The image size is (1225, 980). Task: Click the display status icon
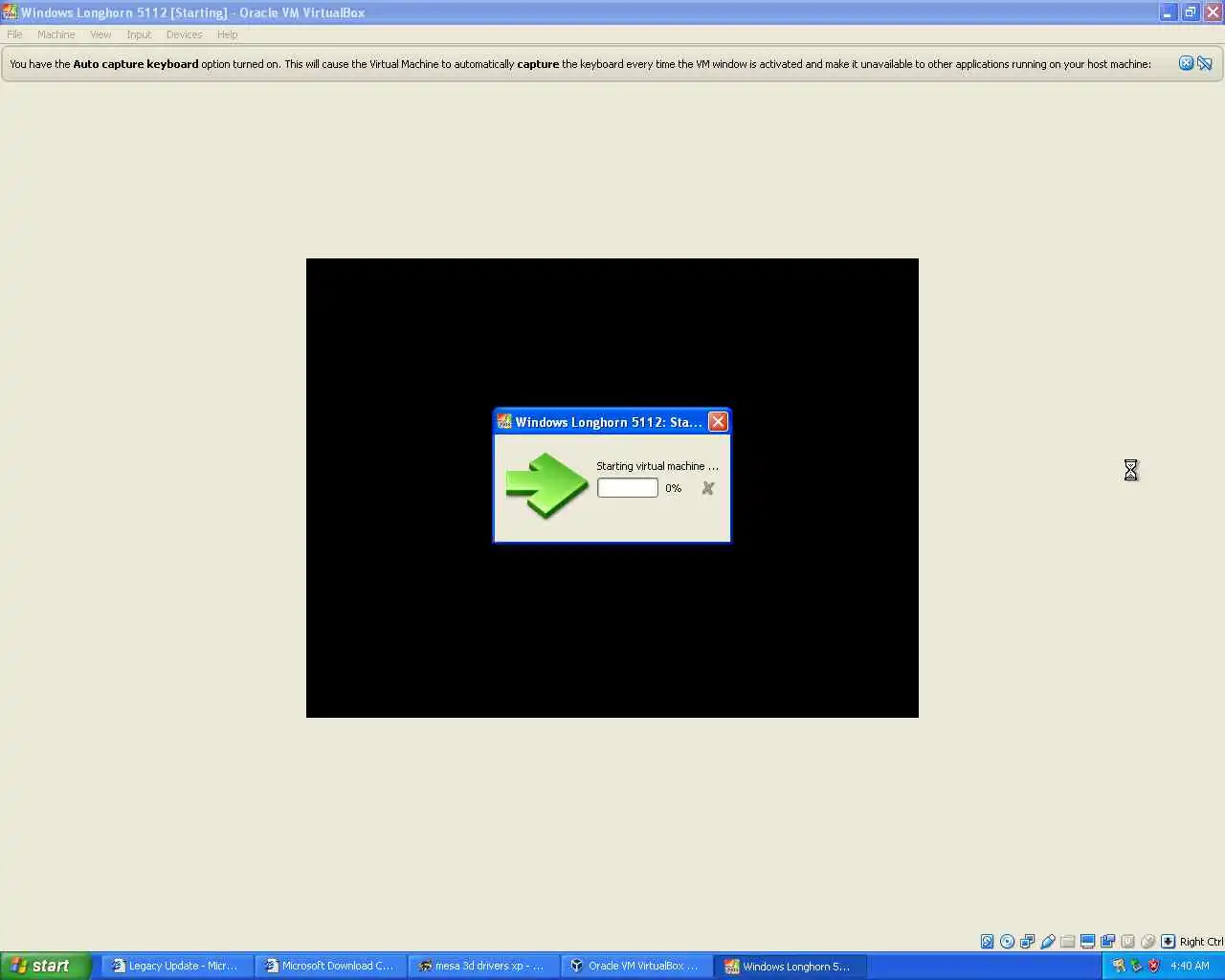(1087, 942)
